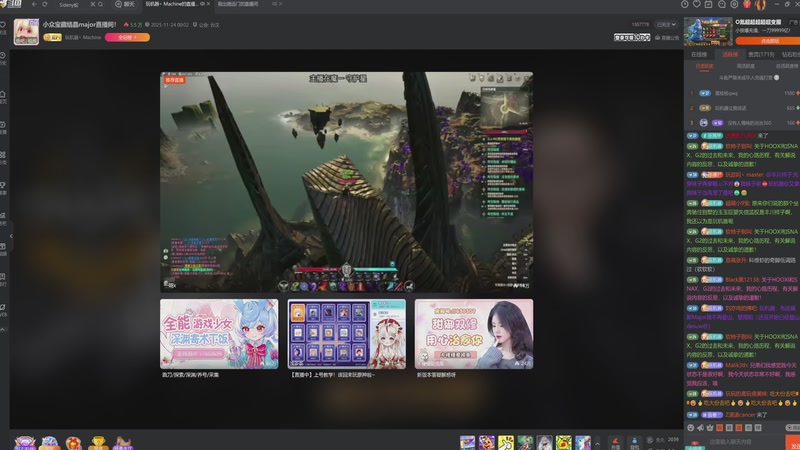Click the 直播公告 announcement link
Viewport: 800px width, 450px height.
[667, 38]
